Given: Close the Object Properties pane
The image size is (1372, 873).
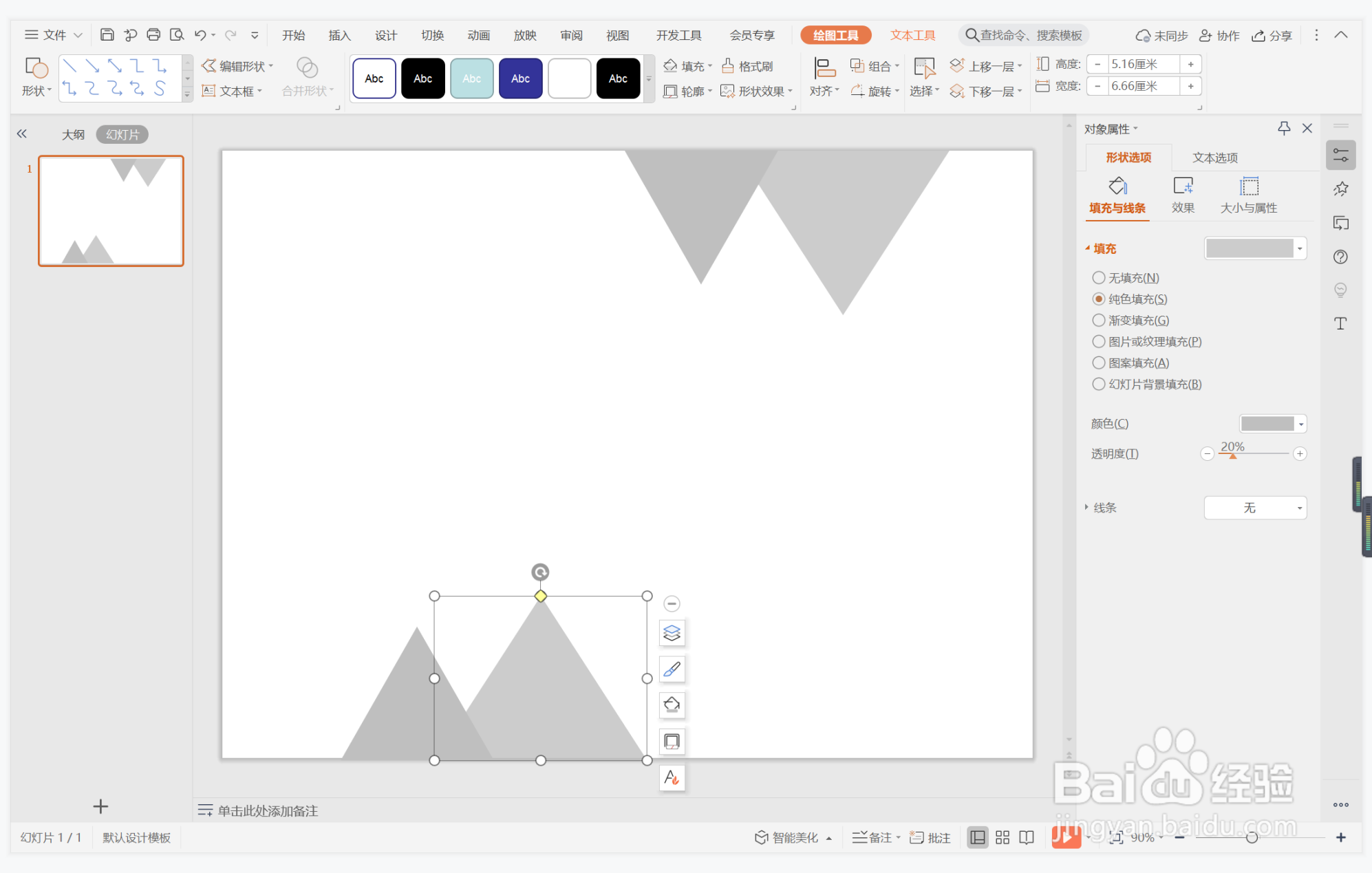Looking at the screenshot, I should (x=1307, y=128).
